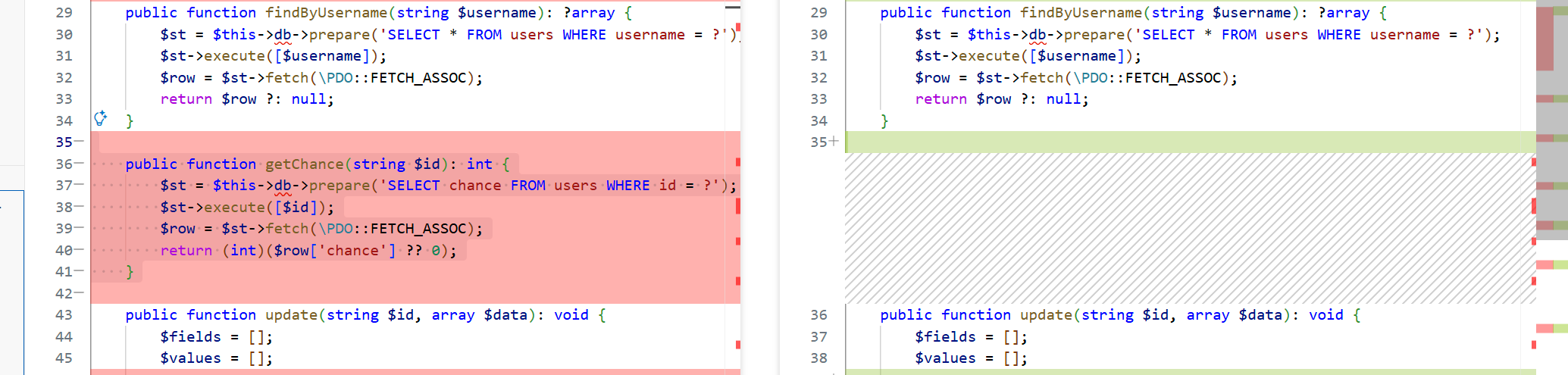Image resolution: width=1568 pixels, height=375 pixels.
Task: Click the closing brace on removed line 41
Action: [130, 272]
